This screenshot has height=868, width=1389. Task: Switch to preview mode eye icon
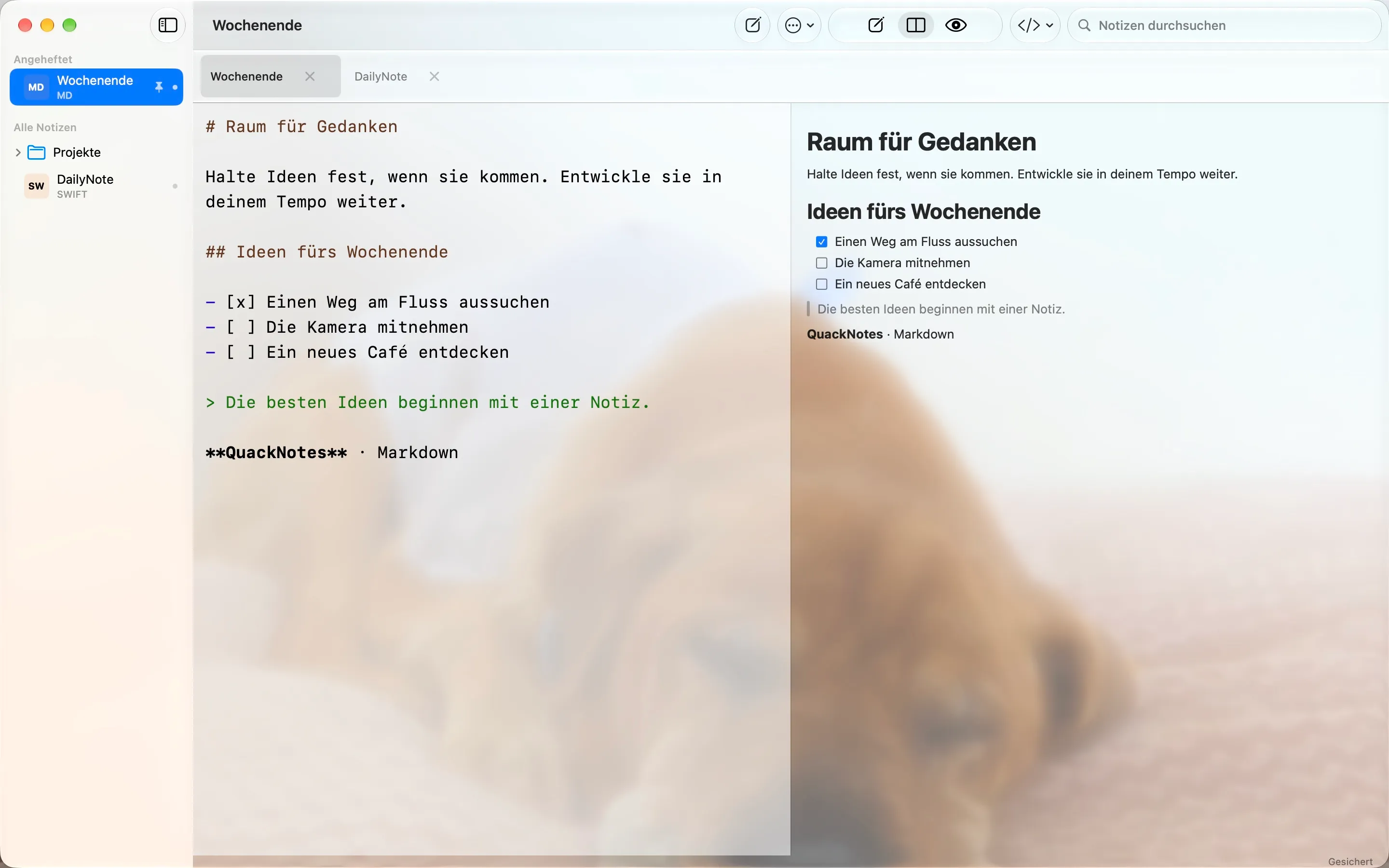[955, 25]
